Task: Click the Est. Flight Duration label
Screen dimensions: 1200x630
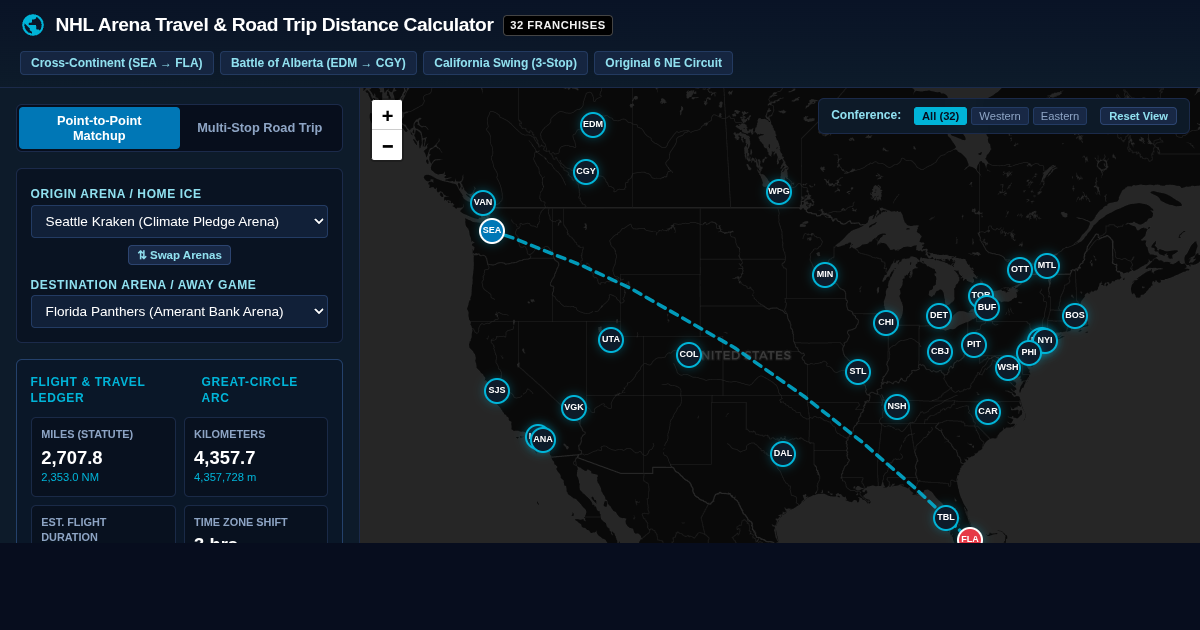Action: (74, 529)
